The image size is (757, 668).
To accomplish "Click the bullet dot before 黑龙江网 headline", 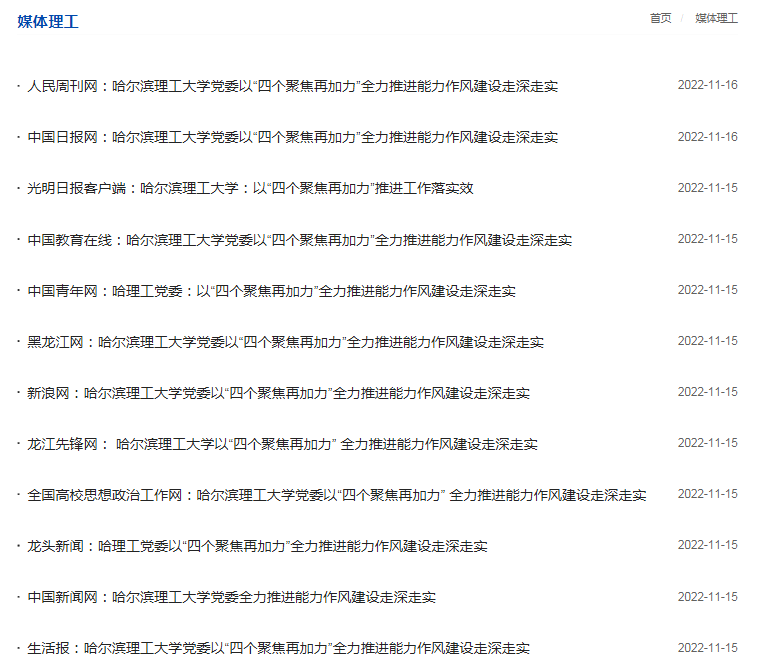I will click(18, 342).
